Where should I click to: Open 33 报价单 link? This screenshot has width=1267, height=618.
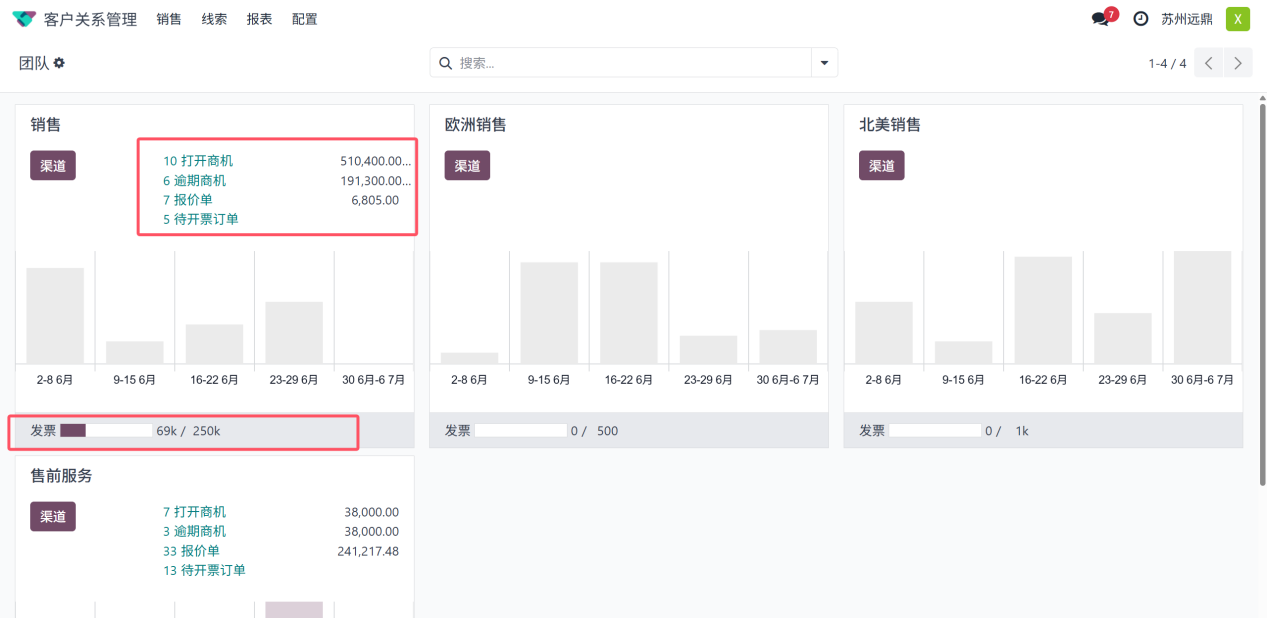191,551
